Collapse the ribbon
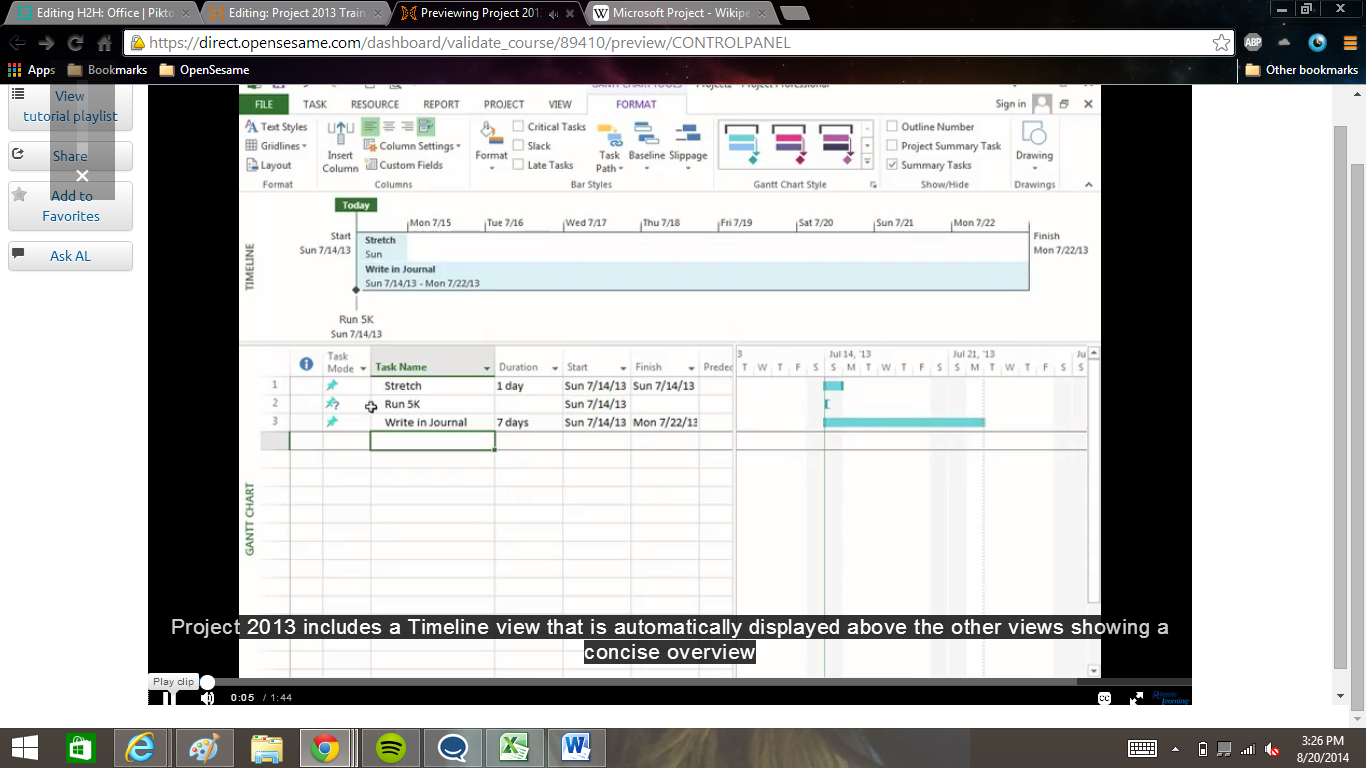Screen dimensions: 1366x768 1089,185
